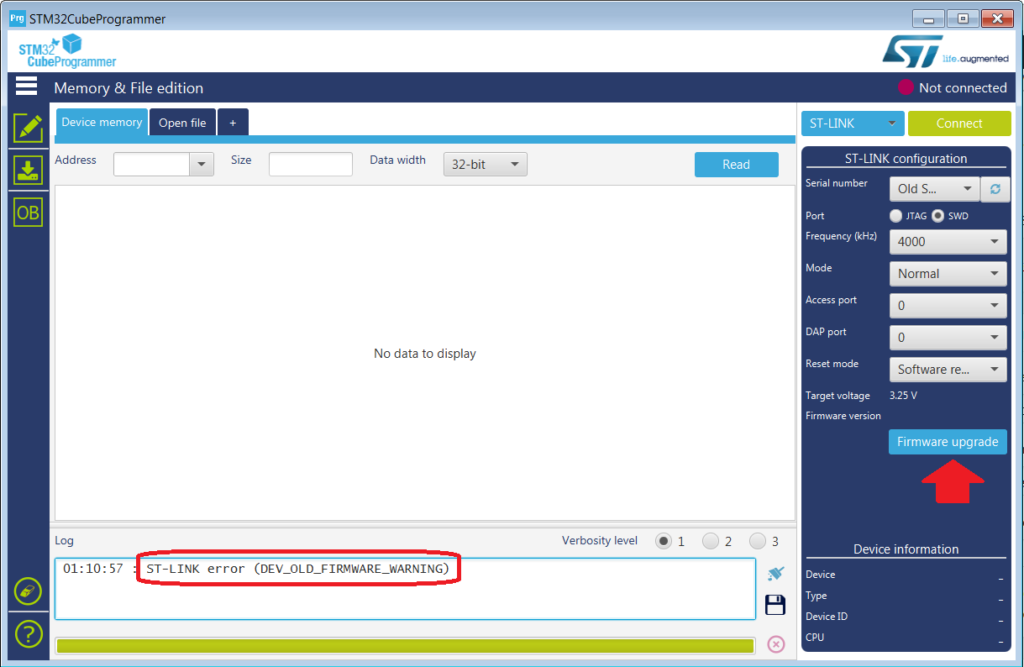Click the green Connect button
The image size is (1024, 667).
[x=959, y=123]
